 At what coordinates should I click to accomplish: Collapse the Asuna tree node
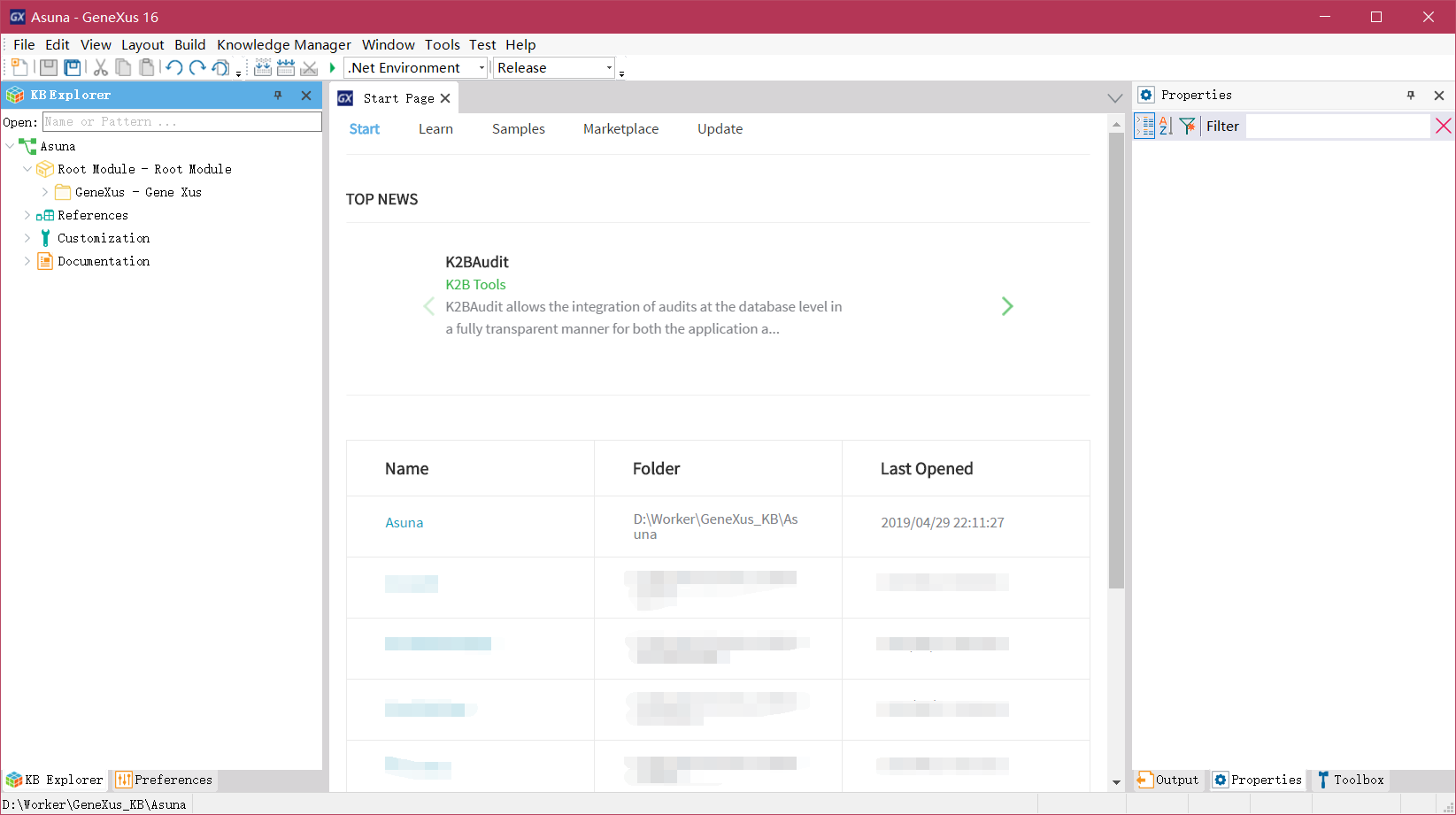[10, 146]
